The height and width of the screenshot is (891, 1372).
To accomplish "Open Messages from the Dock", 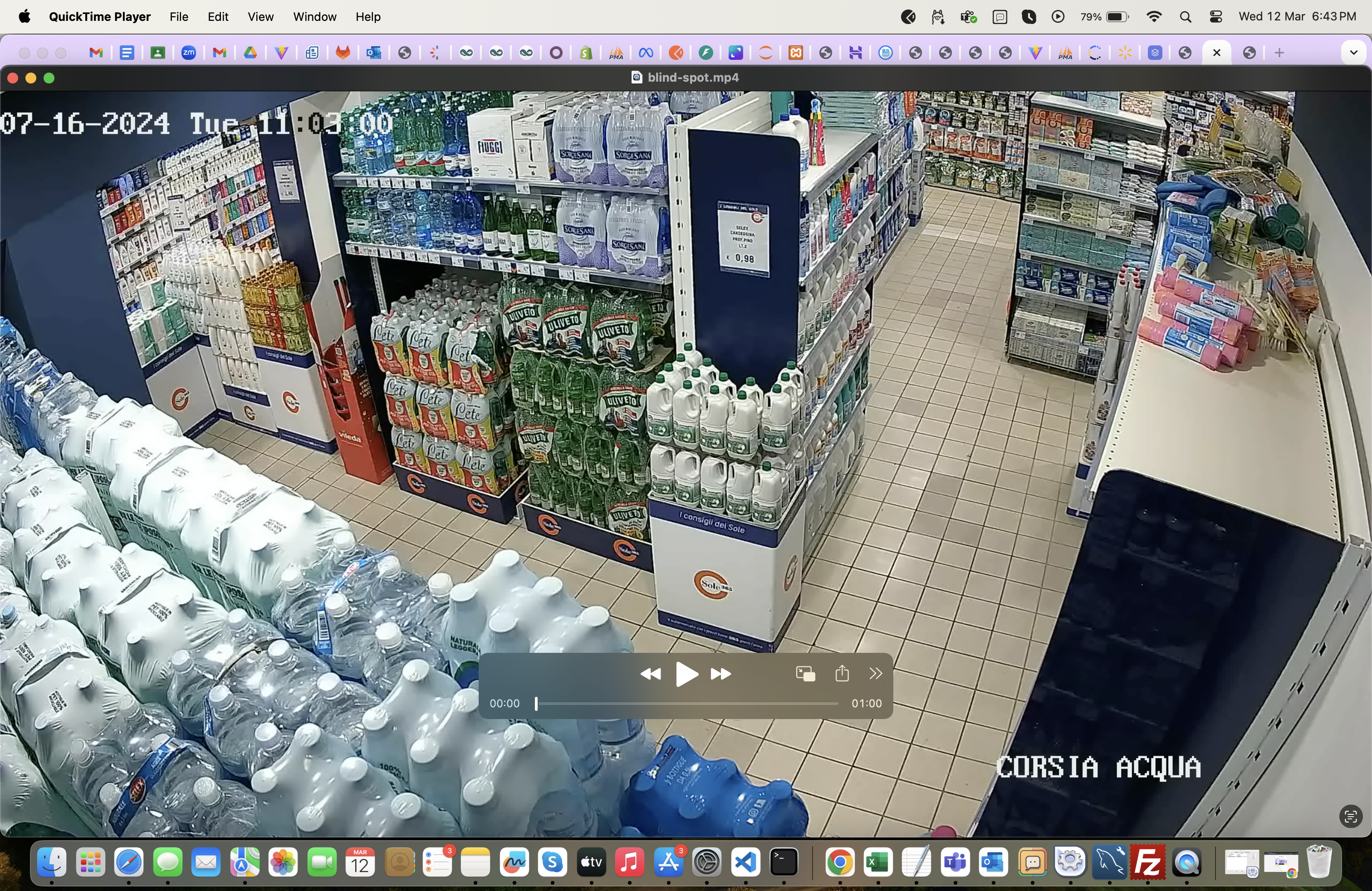I will pyautogui.click(x=168, y=862).
